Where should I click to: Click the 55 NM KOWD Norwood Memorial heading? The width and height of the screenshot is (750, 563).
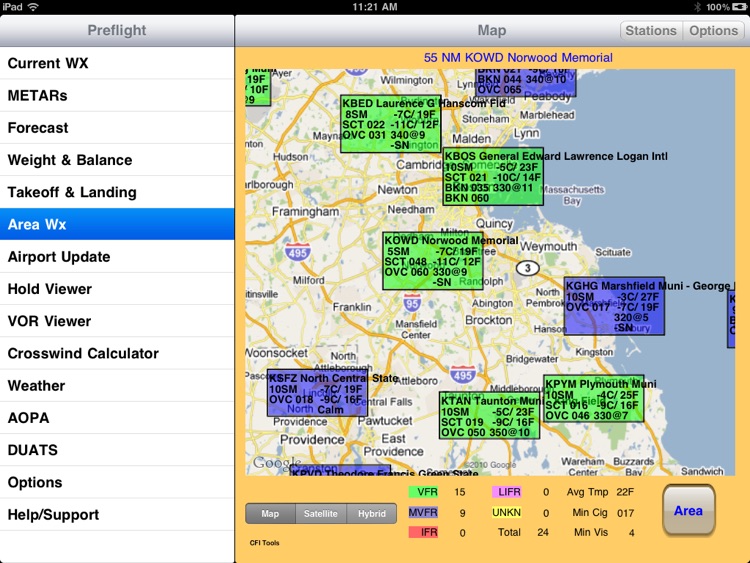pyautogui.click(x=518, y=57)
